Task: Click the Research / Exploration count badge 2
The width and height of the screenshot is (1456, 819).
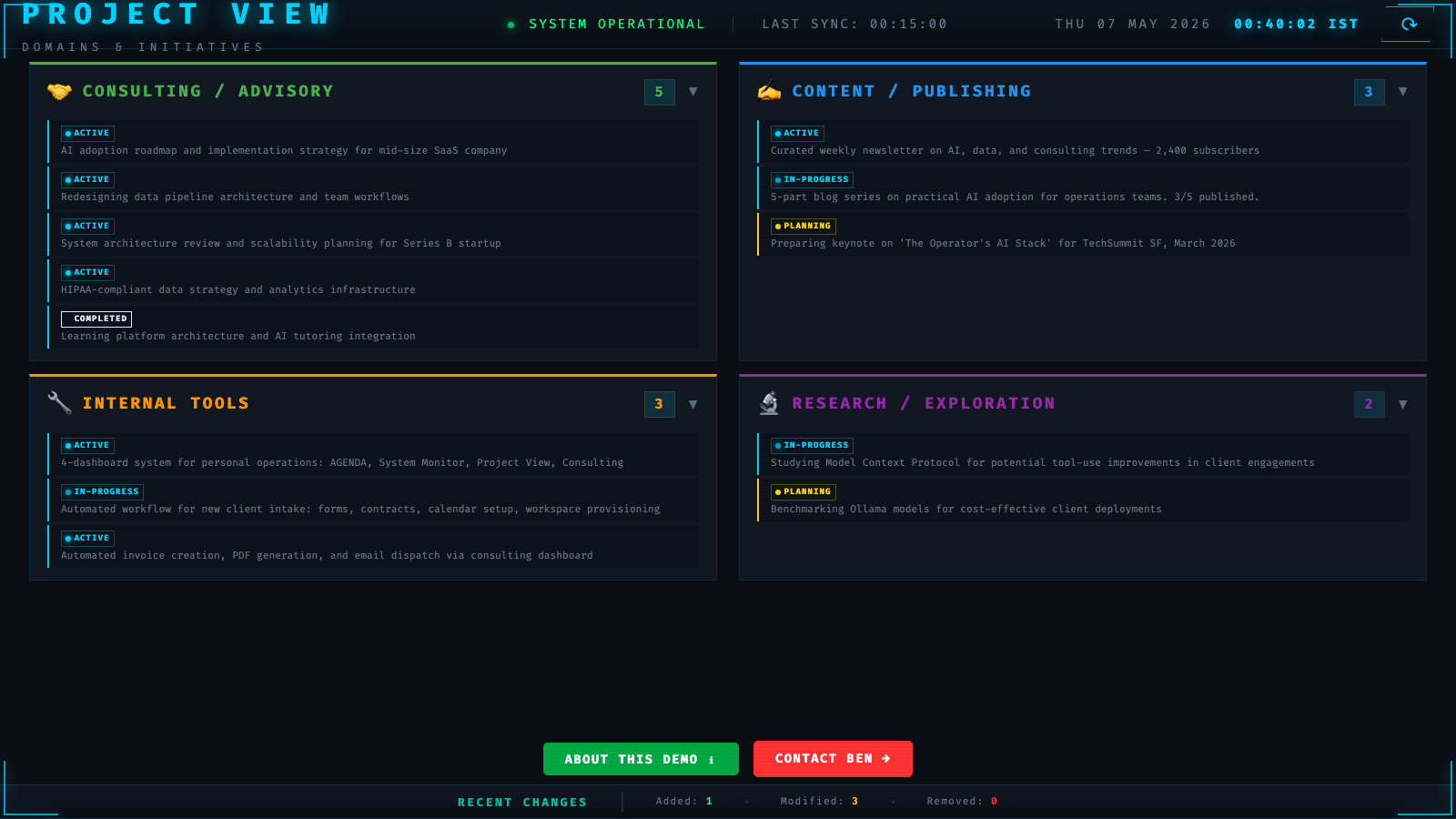Action: (1370, 404)
